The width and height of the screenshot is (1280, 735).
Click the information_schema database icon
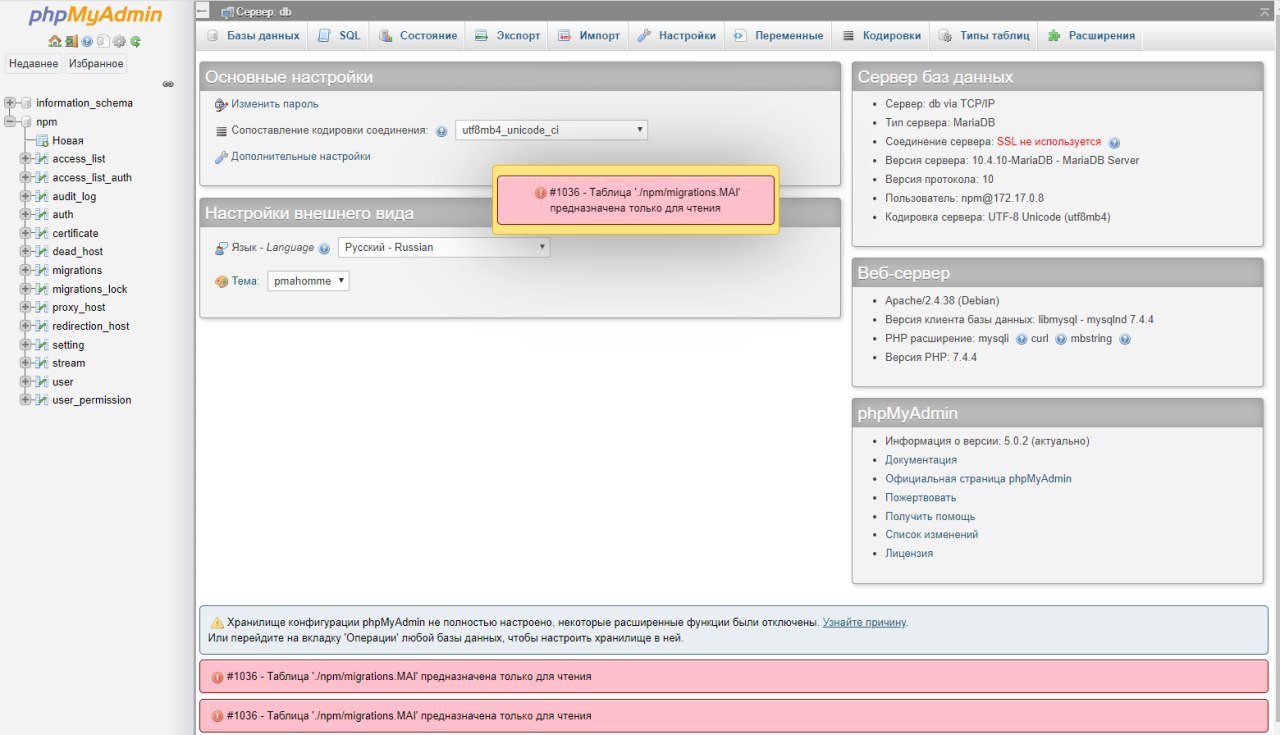(26, 103)
